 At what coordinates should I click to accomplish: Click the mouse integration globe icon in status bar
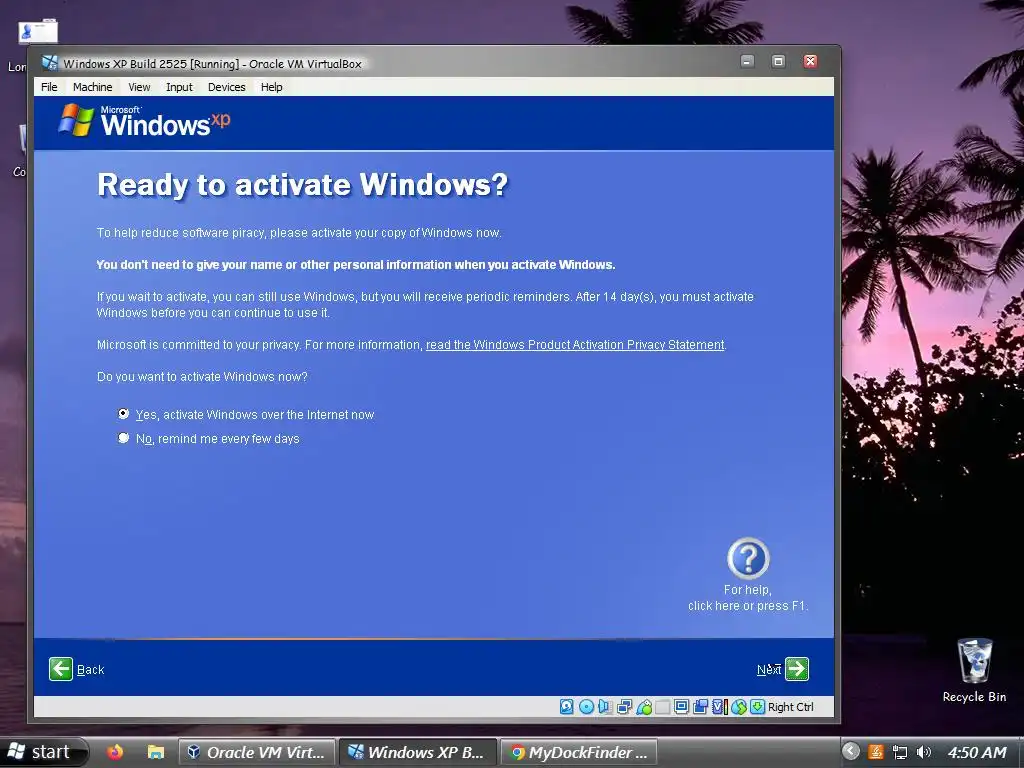739,707
